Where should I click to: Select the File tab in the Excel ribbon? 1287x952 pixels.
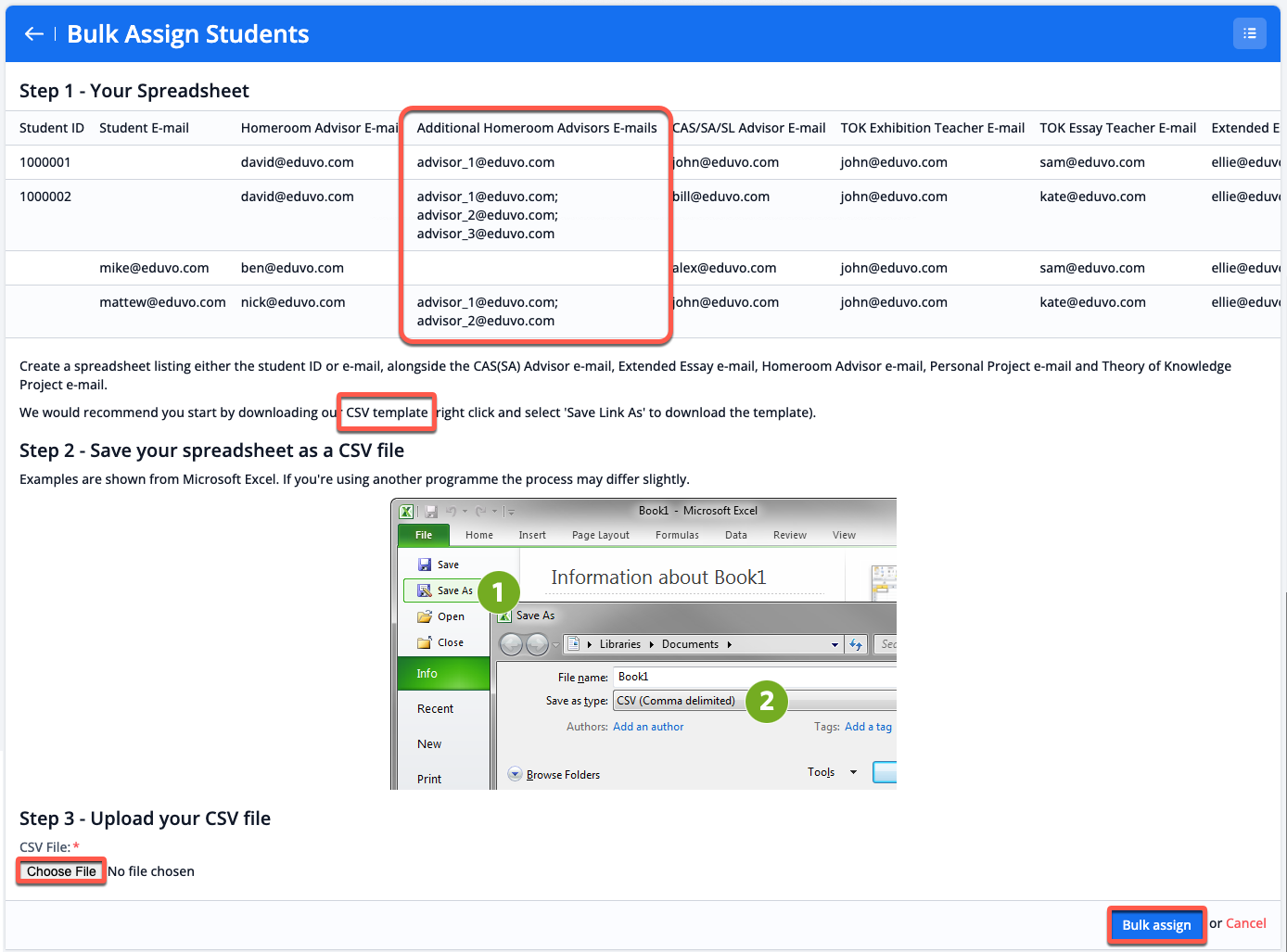(424, 535)
